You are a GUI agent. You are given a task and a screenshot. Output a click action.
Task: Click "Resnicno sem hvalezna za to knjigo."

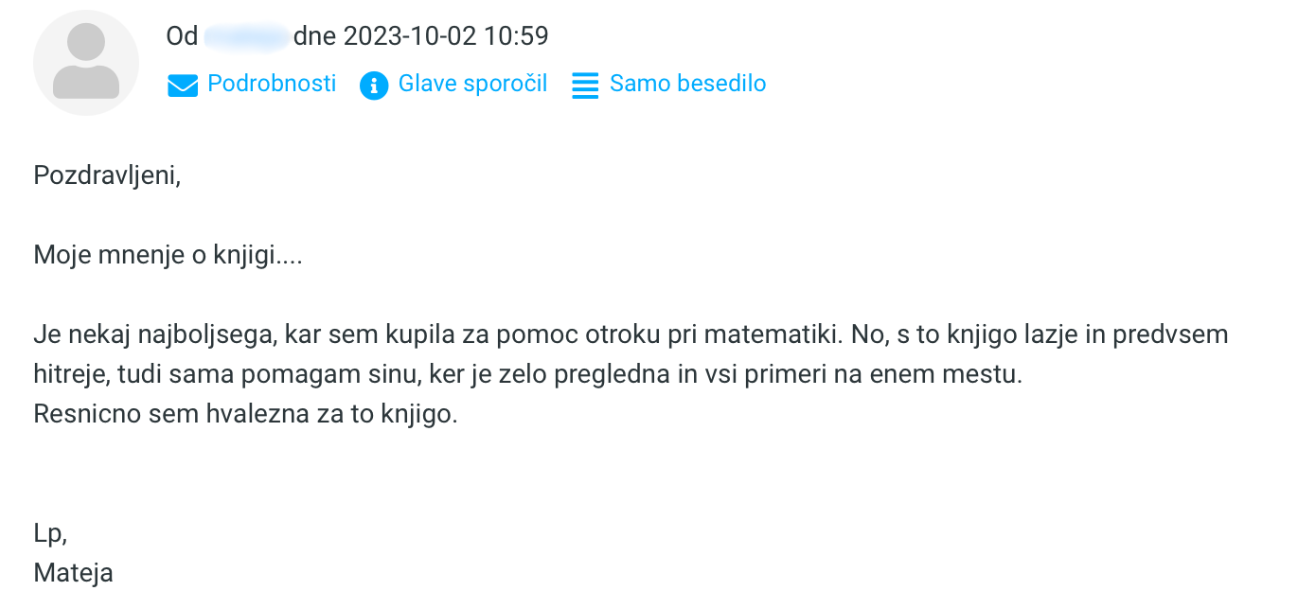tap(245, 413)
